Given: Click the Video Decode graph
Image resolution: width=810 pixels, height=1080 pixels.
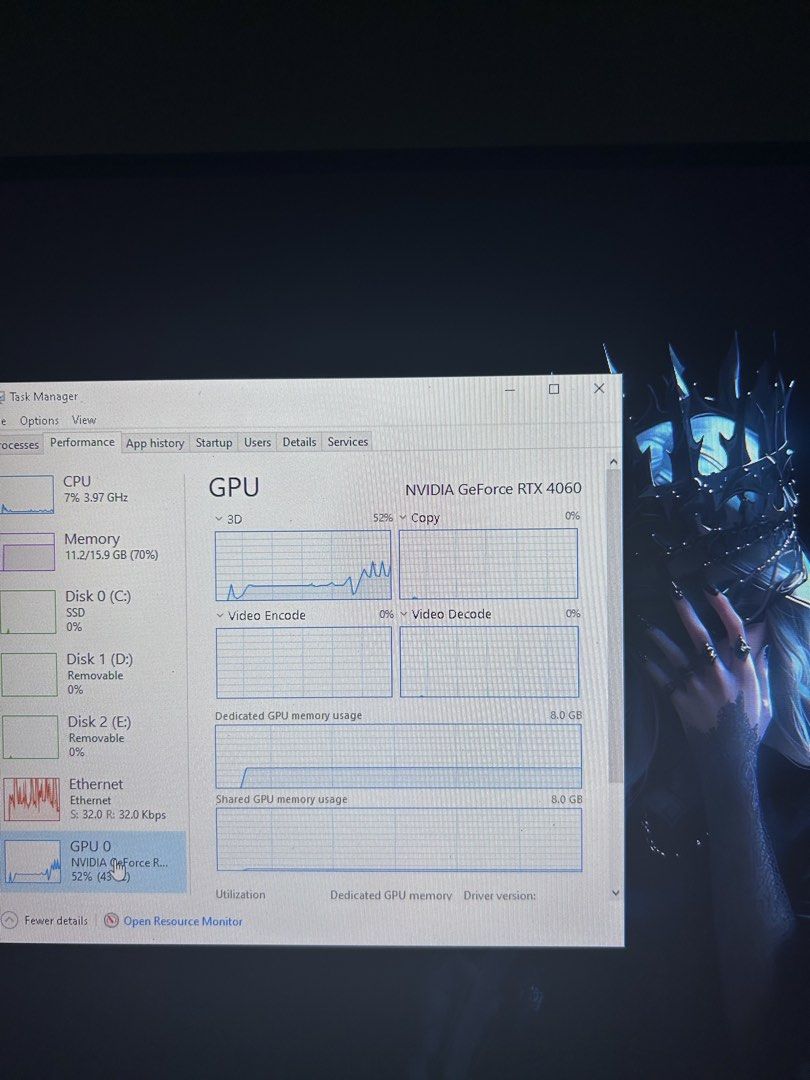Looking at the screenshot, I should click(489, 661).
